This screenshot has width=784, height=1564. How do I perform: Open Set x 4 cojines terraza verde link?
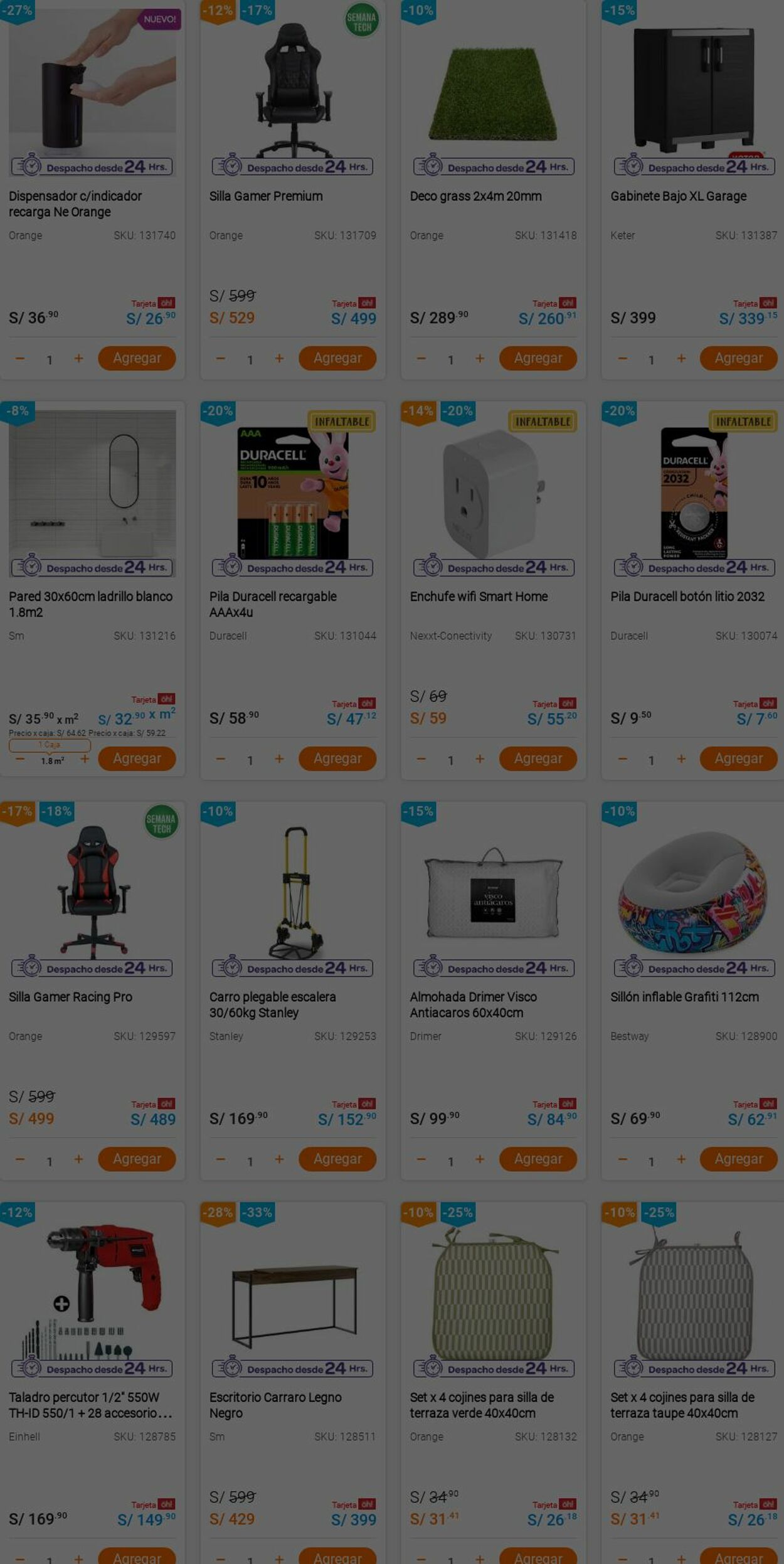coord(482,1405)
